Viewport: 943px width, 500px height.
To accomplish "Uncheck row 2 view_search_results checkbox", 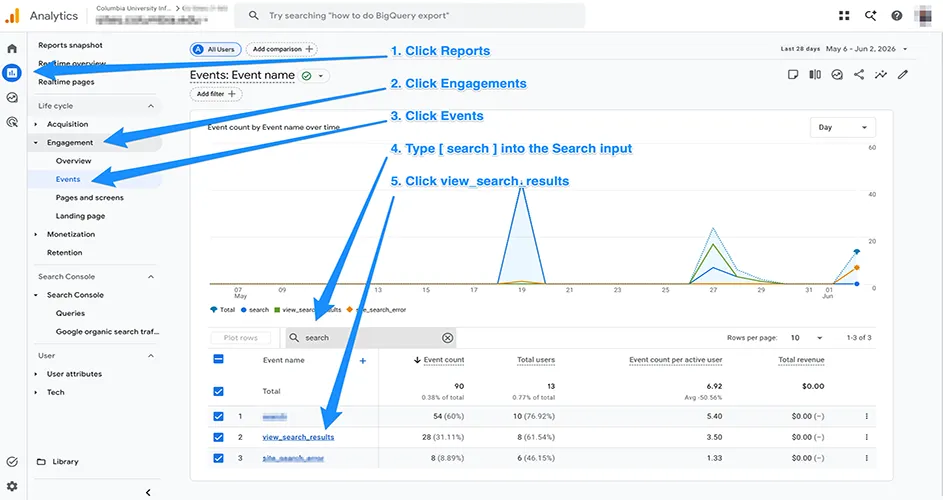I will point(218,437).
